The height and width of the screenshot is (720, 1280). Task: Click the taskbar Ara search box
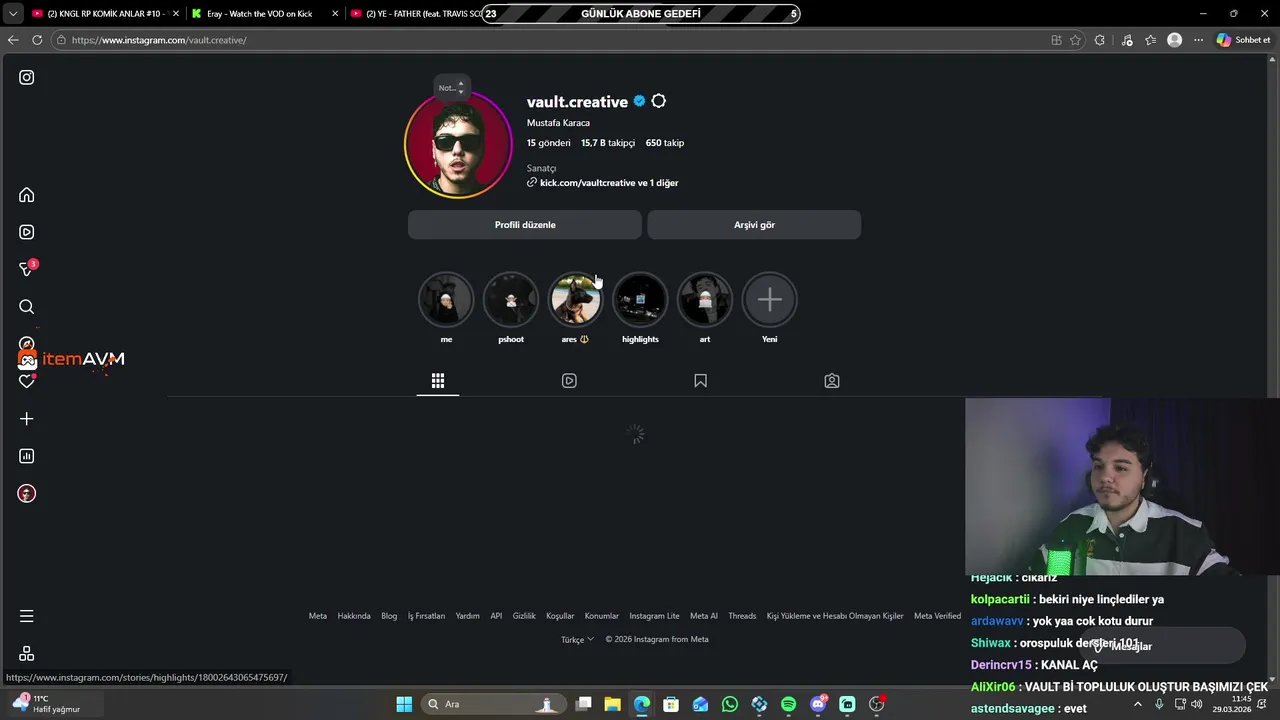[492, 704]
